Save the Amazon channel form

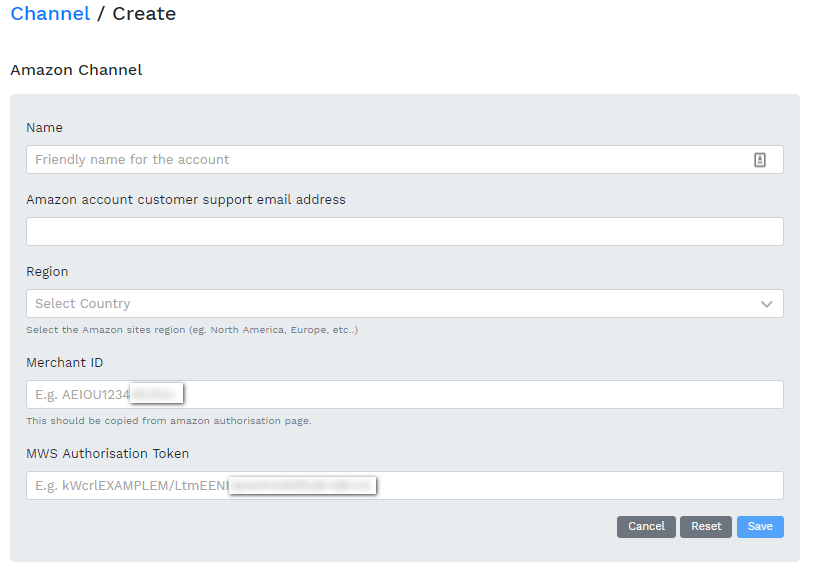click(760, 527)
